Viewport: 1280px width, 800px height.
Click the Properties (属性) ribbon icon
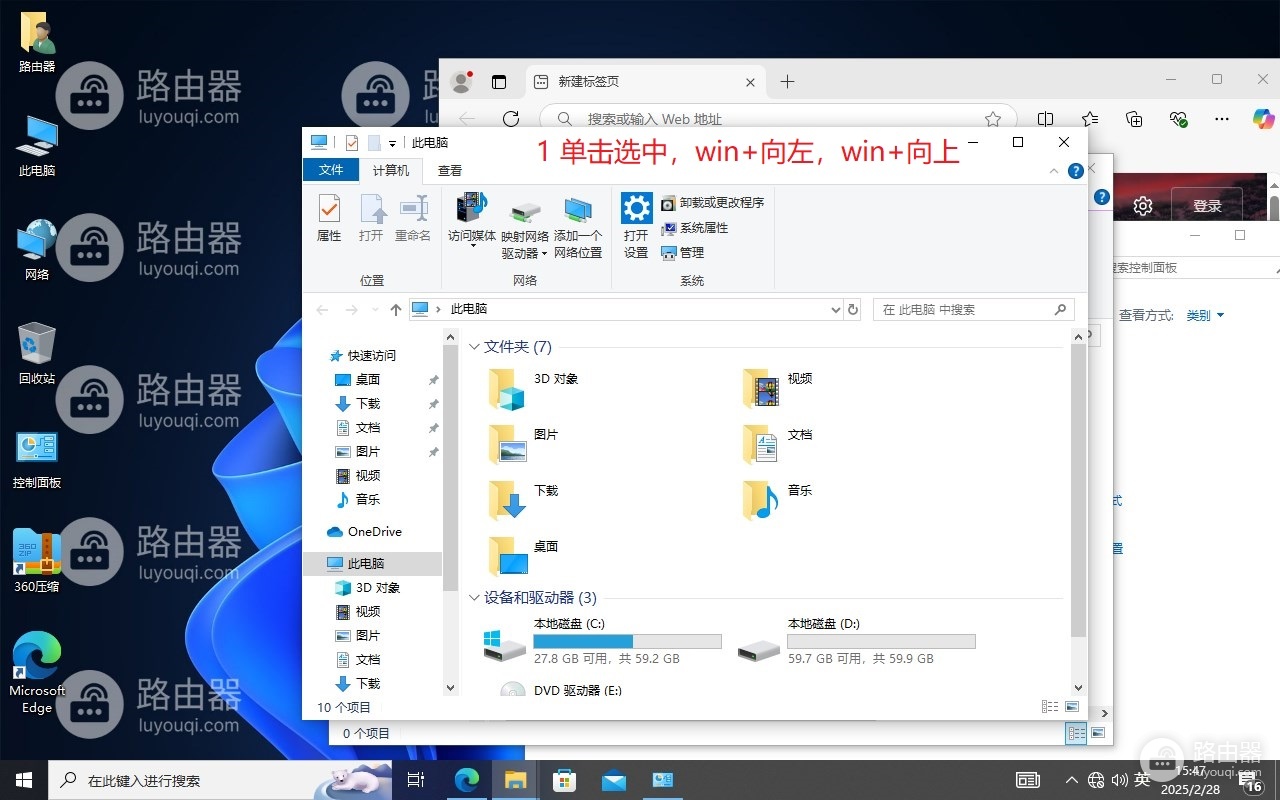pos(329,219)
